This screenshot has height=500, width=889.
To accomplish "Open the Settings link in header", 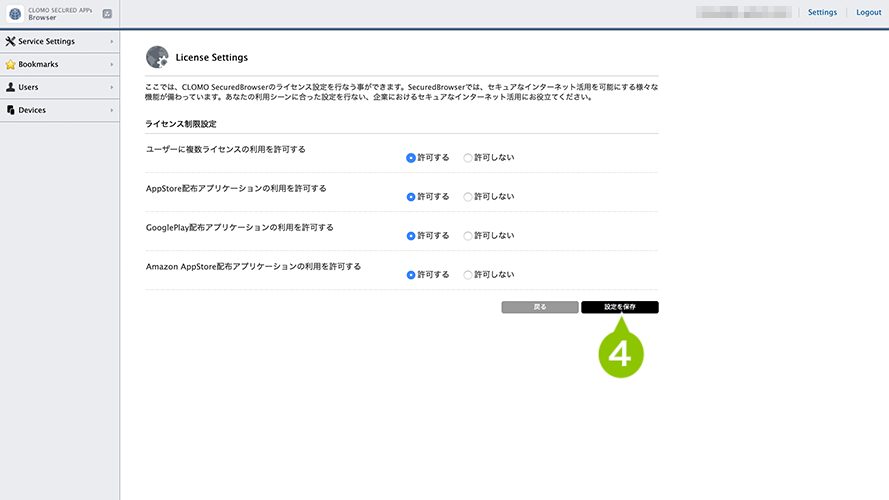I will tap(822, 12).
